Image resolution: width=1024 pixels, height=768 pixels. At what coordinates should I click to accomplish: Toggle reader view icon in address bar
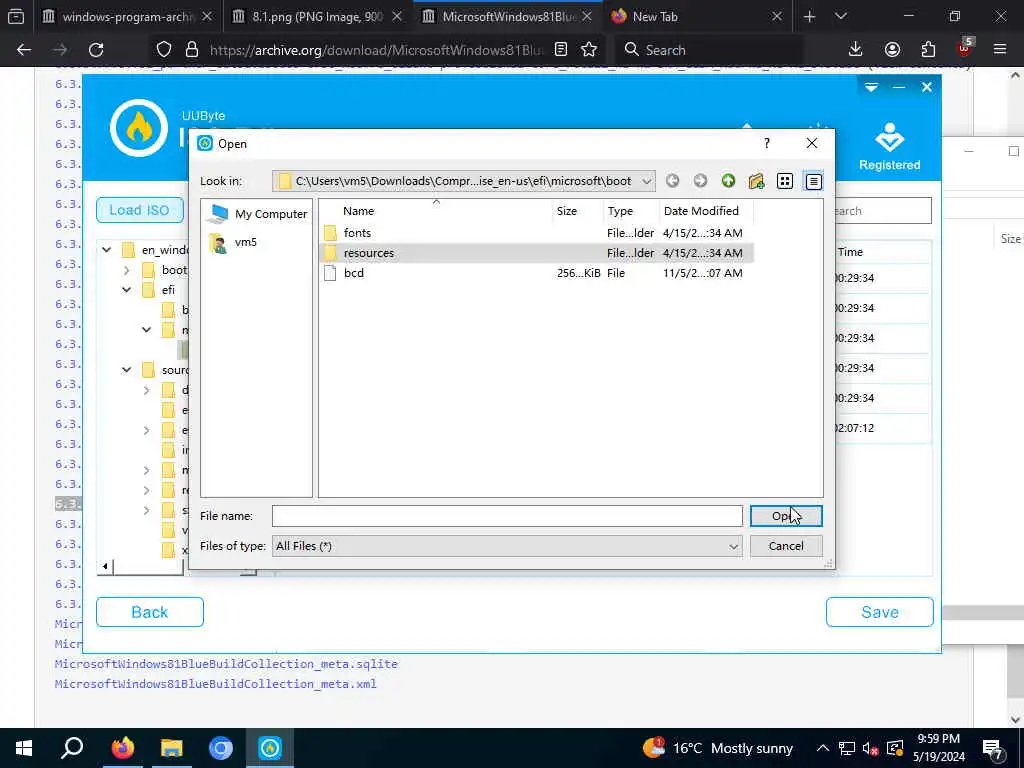pos(561,50)
